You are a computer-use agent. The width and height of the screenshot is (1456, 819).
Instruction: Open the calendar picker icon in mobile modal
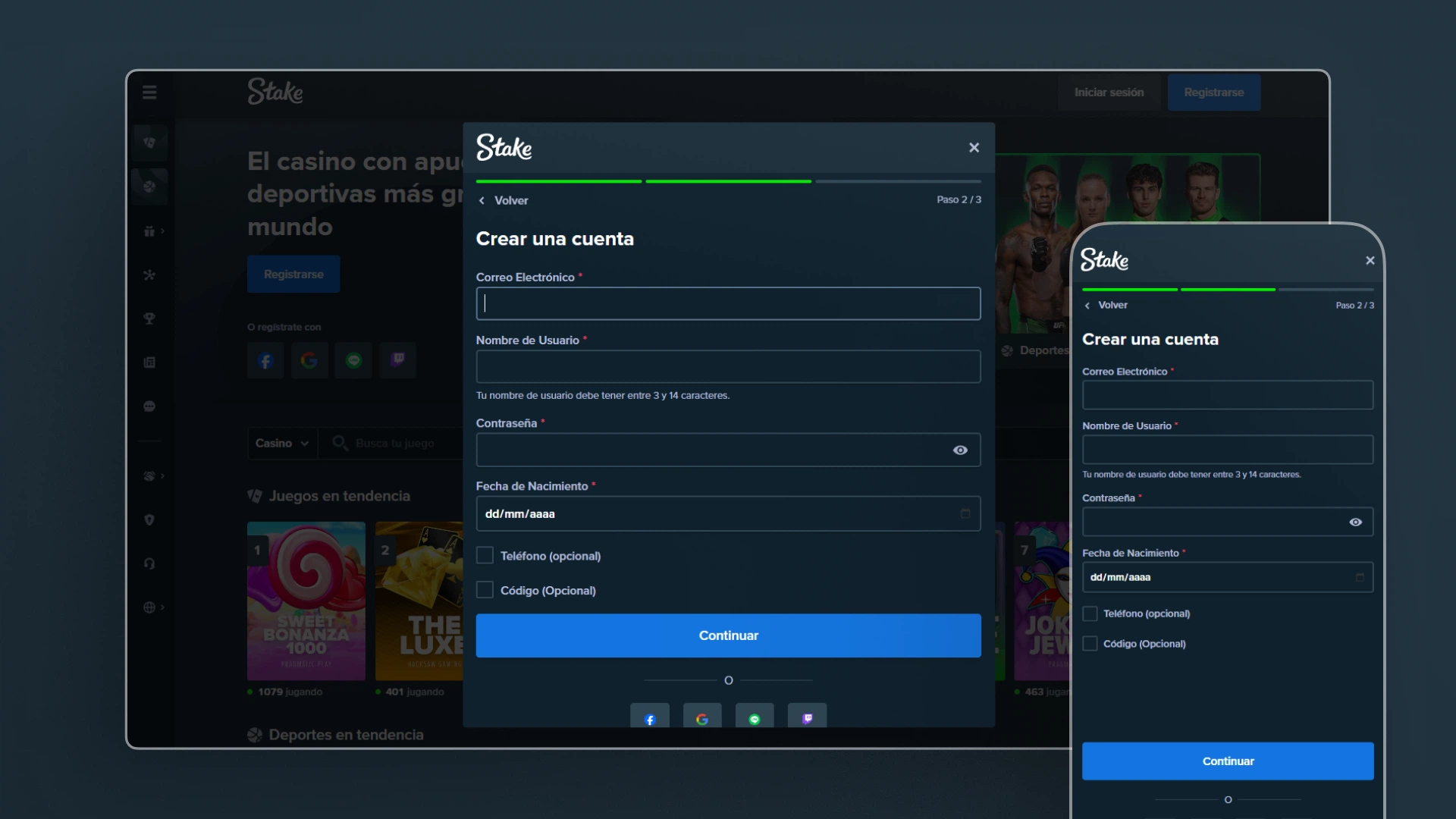point(1360,577)
